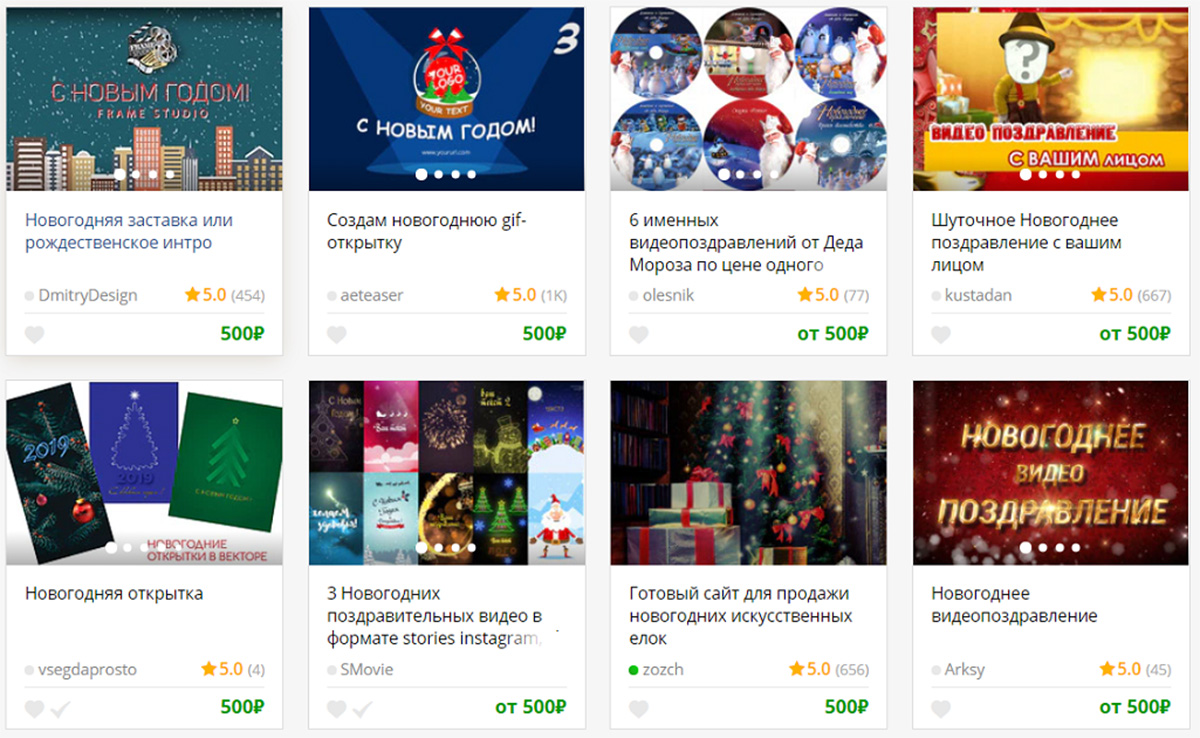Favorite the SMovie stories video card
The width and height of the screenshot is (1200, 738).
[x=337, y=709]
